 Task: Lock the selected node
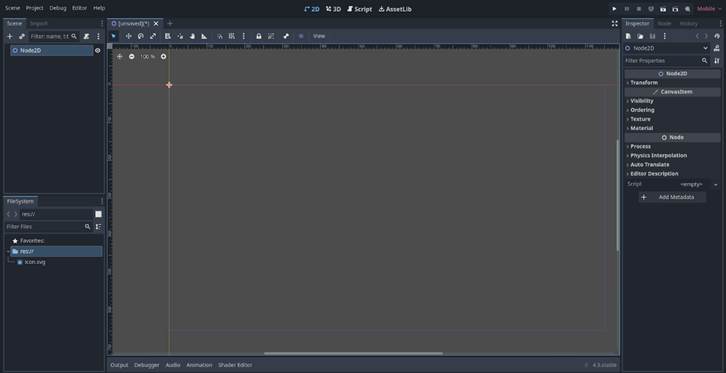[259, 36]
